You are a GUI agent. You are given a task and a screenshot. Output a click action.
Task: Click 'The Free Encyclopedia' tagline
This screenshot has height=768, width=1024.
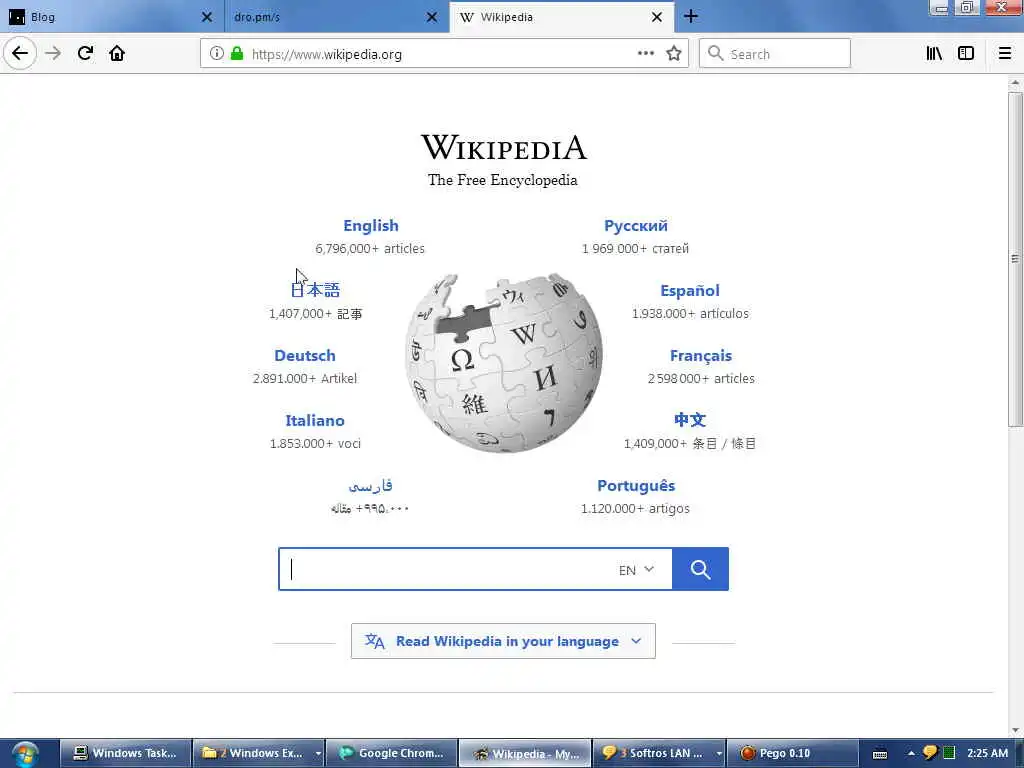coord(503,180)
